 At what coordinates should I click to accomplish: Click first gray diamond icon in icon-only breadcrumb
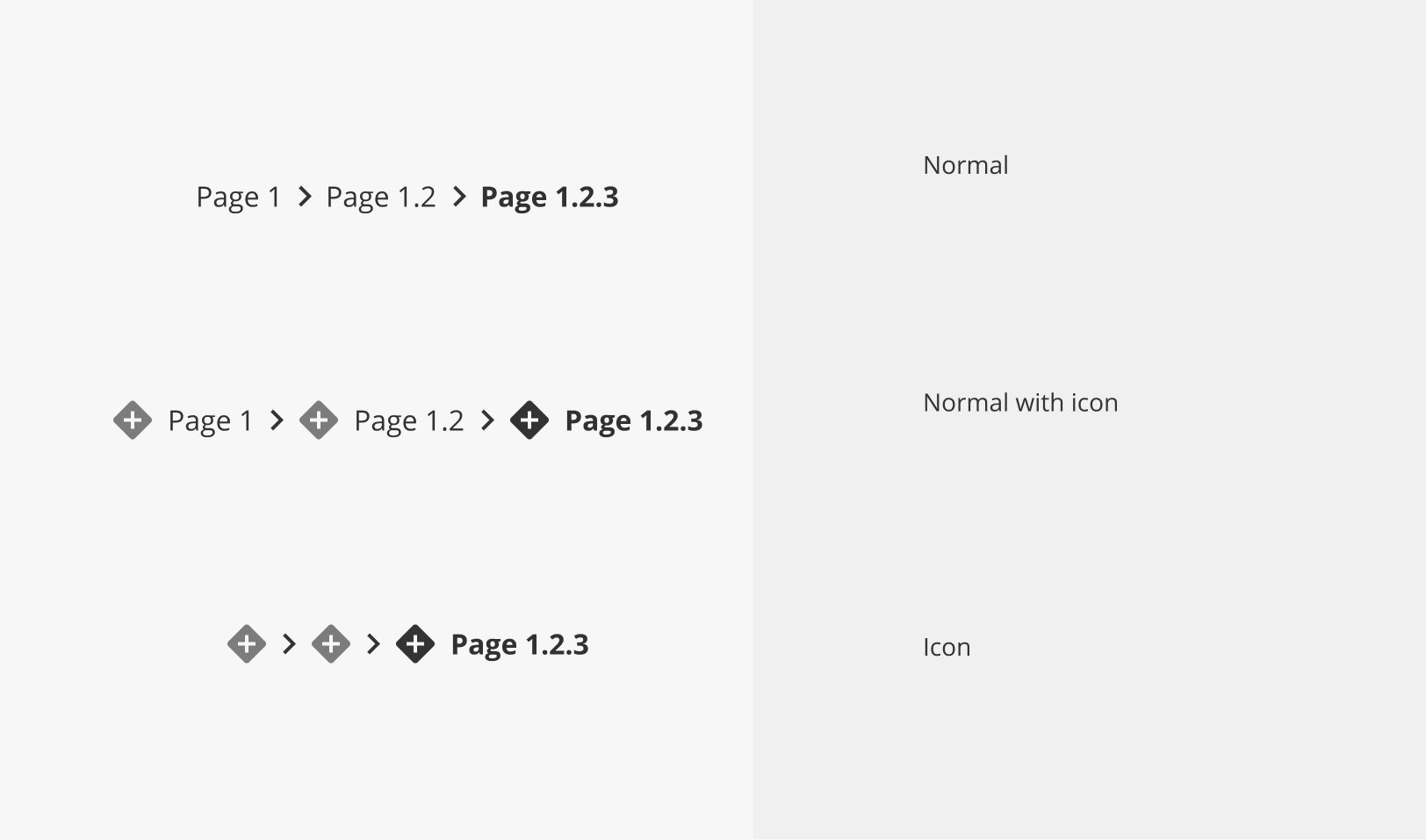[247, 644]
